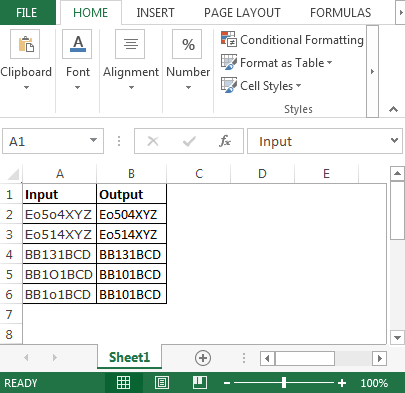Select cell B1 labeled Output
Image resolution: width=405 pixels, height=393 pixels.
tap(131, 194)
